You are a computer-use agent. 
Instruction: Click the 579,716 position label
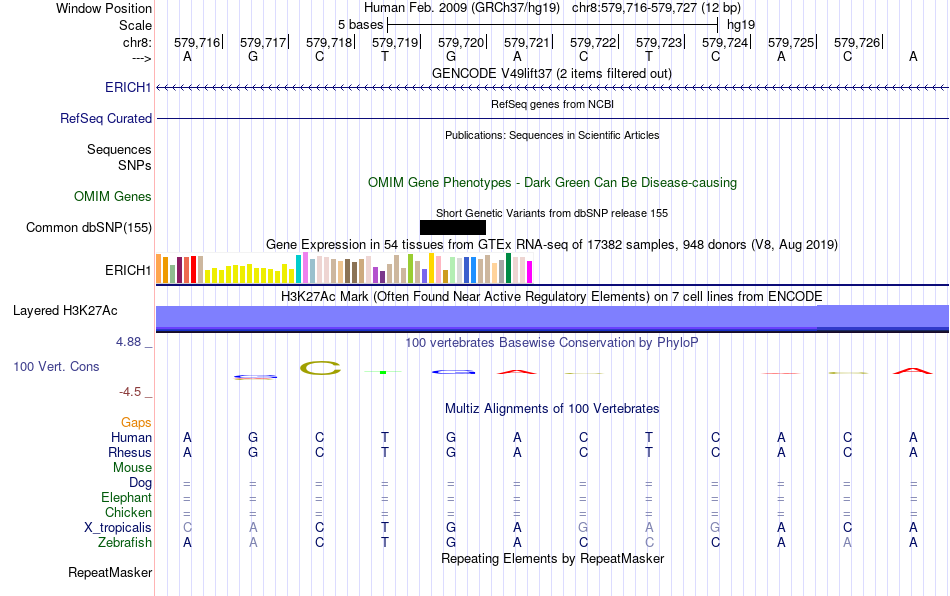[x=197, y=42]
